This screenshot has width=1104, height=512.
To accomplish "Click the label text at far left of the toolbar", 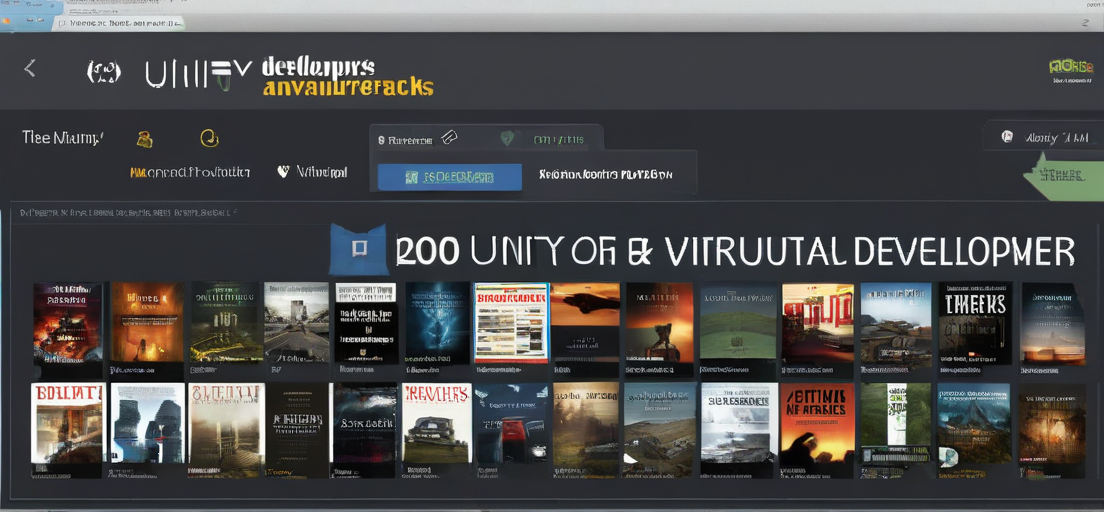I will pos(63,137).
